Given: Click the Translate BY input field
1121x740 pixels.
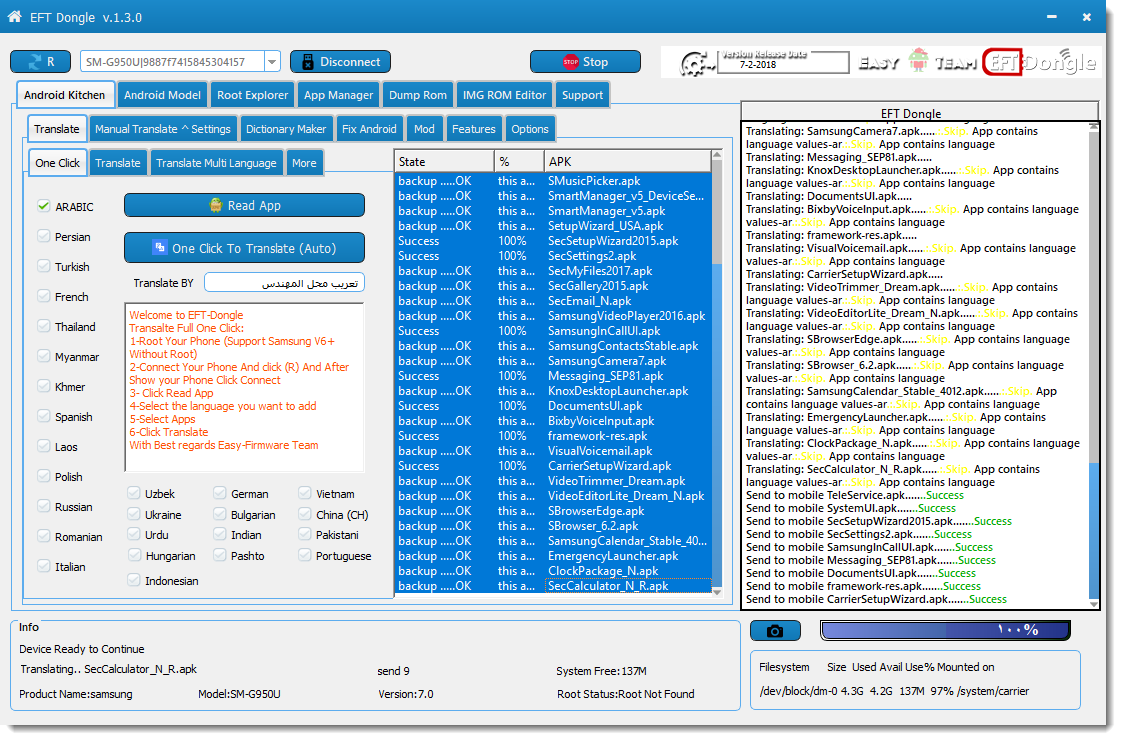Looking at the screenshot, I should 285,283.
